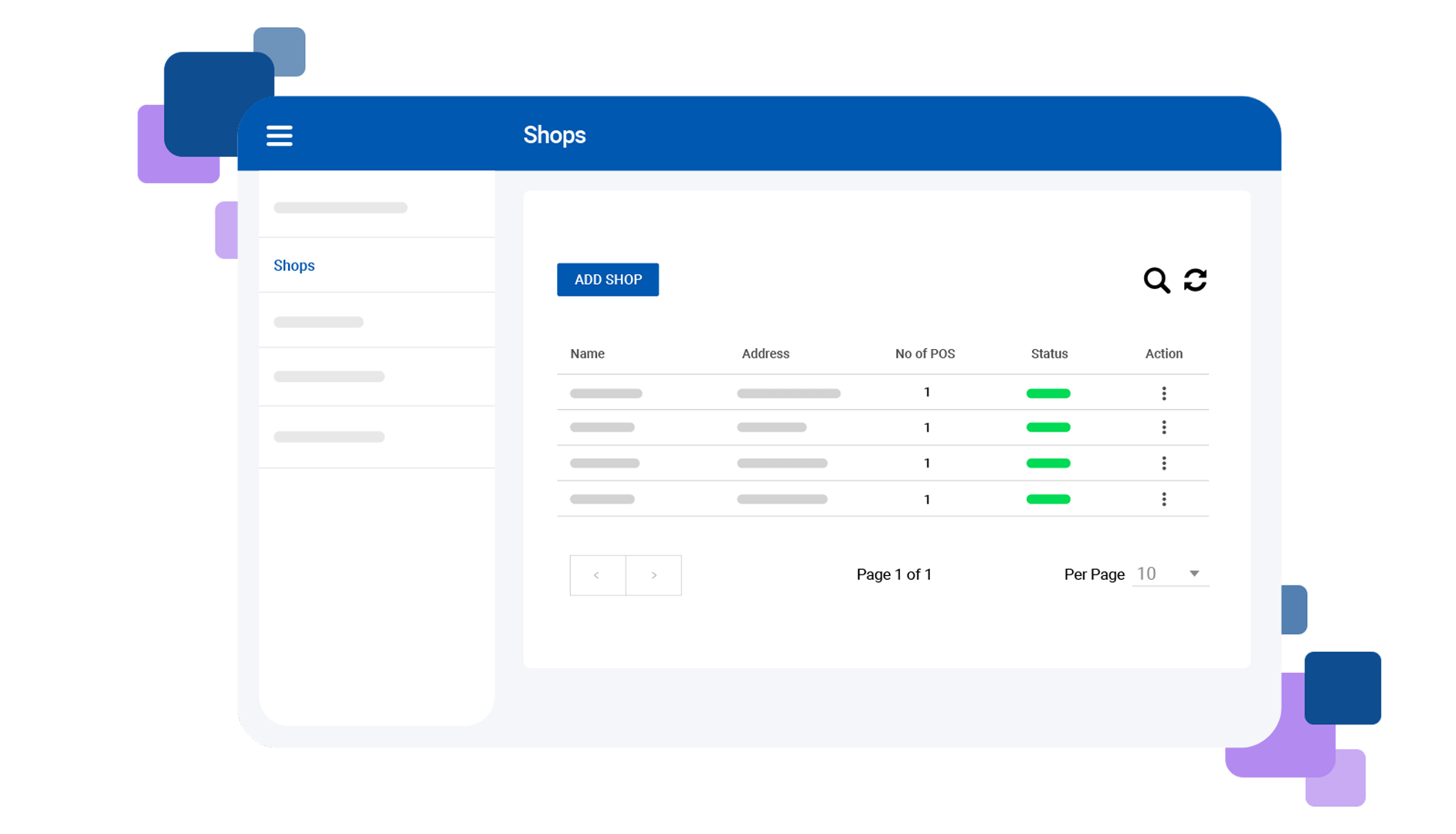
Task: Click the Page 1 of 1 label
Action: coord(894,575)
